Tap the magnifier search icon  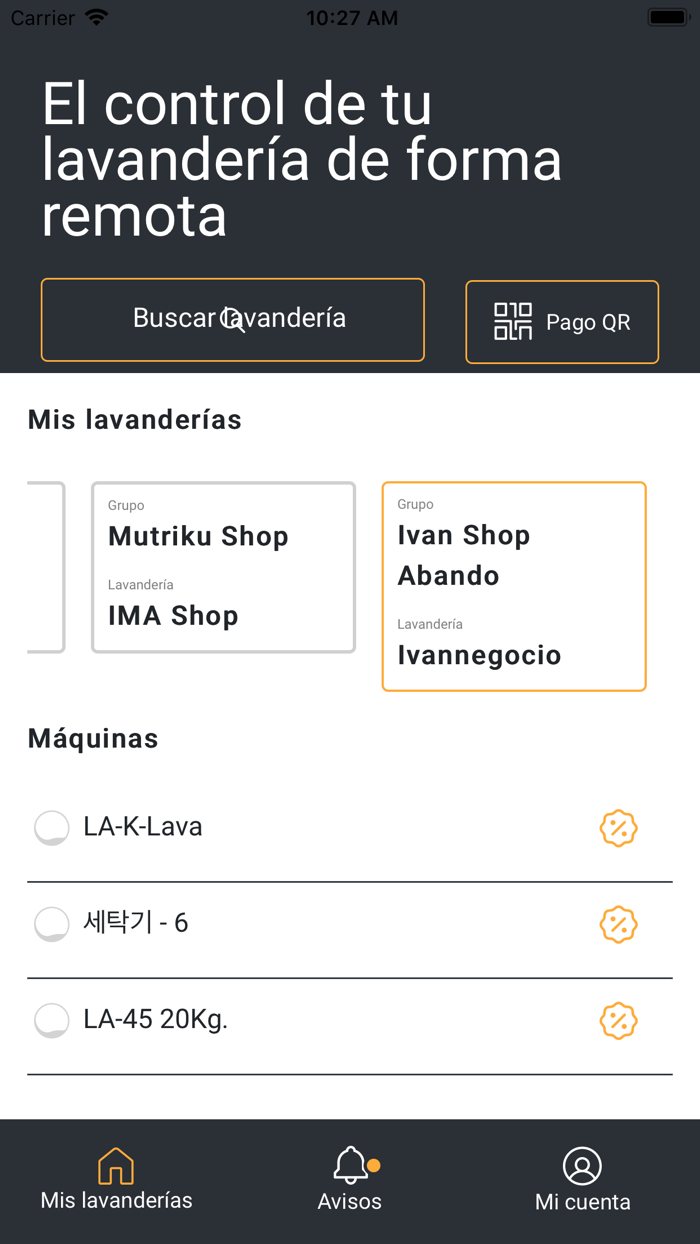pyautogui.click(x=233, y=320)
